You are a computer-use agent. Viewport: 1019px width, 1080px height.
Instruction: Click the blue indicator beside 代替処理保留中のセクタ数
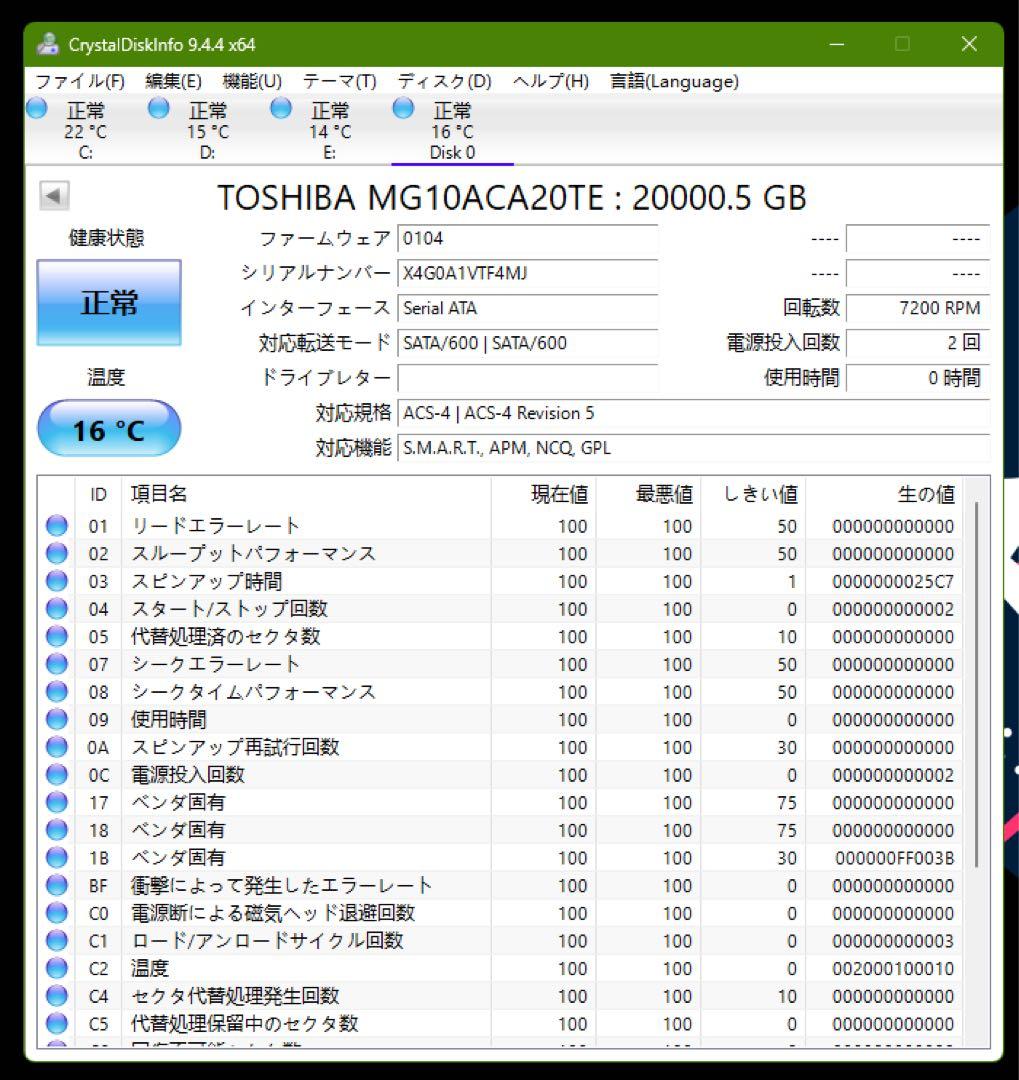(57, 1024)
